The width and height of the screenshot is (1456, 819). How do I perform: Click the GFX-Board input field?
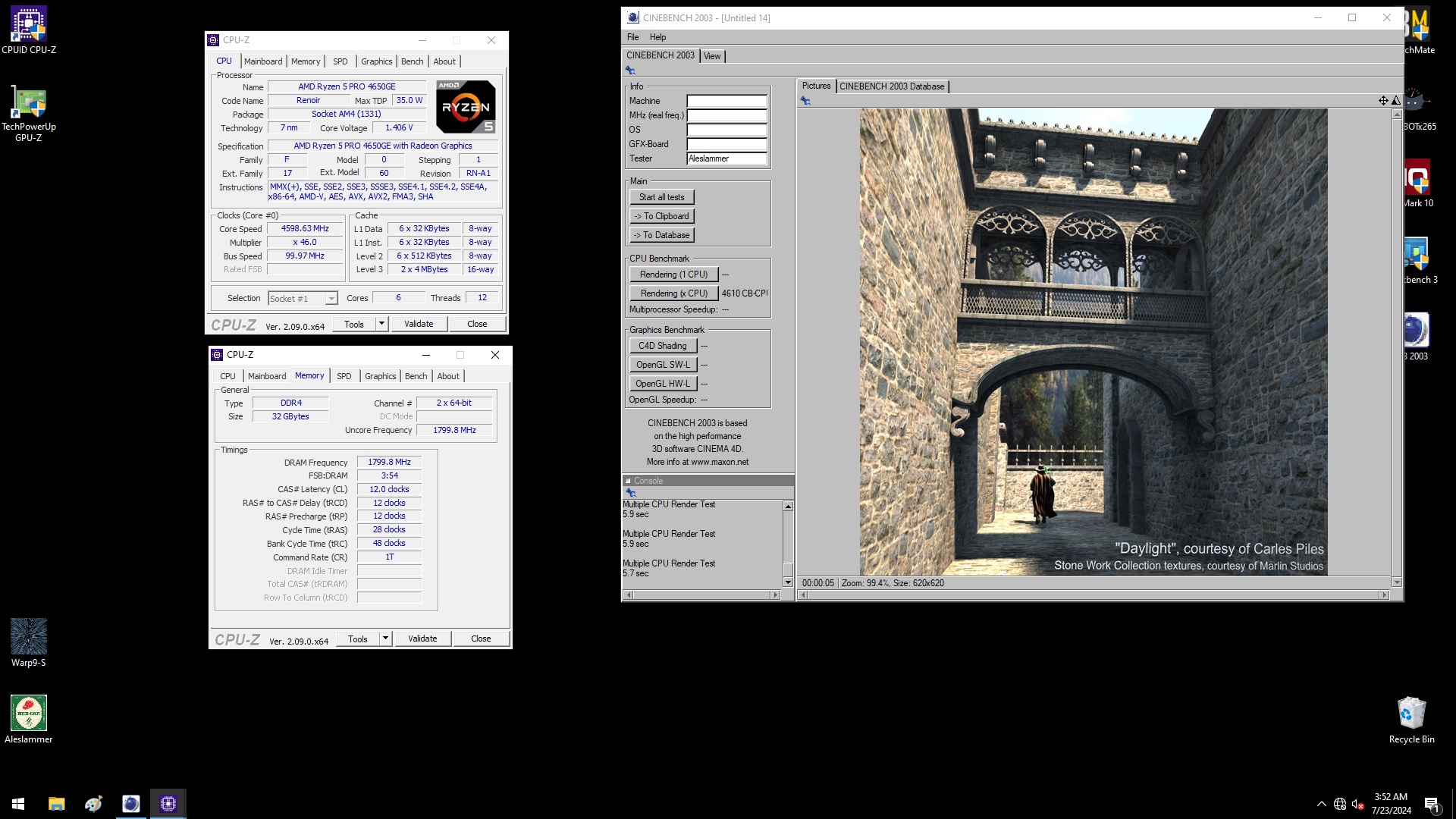[x=726, y=144]
